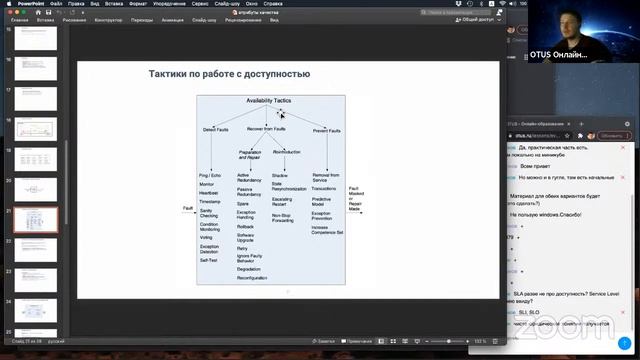Click the Home icon in the title bar
640x360 pixels.
click(x=38, y=13)
